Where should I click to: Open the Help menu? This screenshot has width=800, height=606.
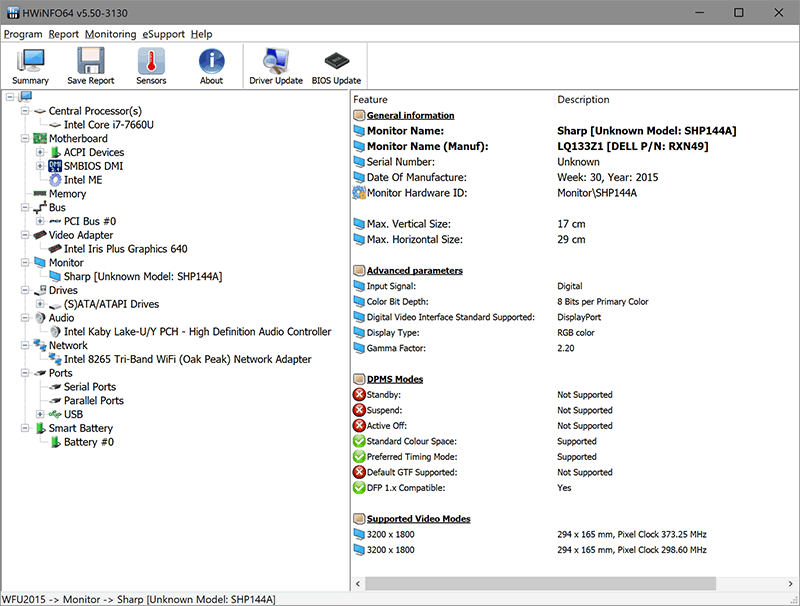[x=202, y=34]
